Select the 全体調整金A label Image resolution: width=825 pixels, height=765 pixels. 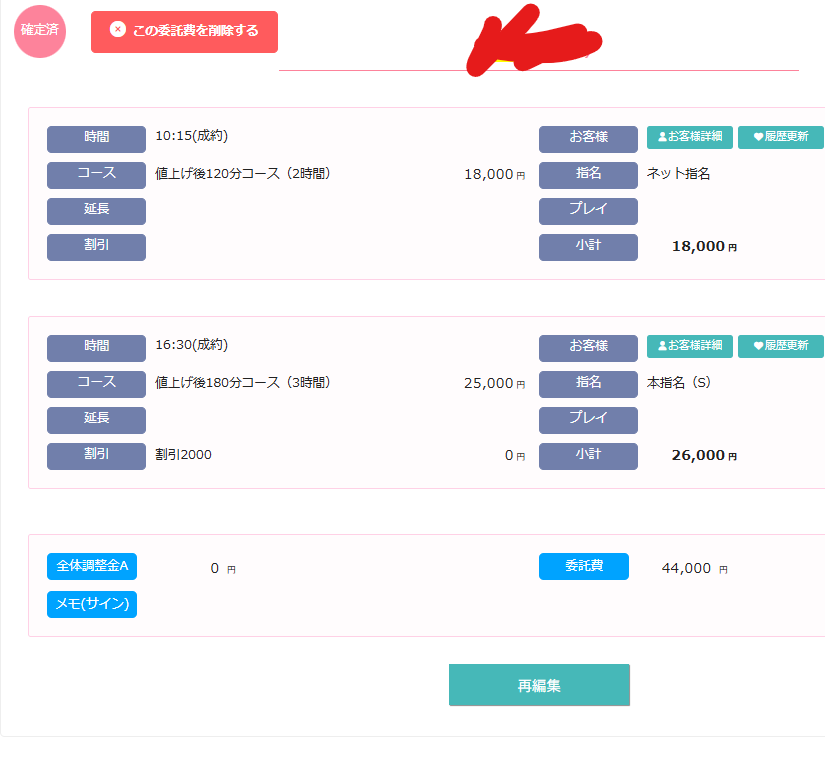[x=92, y=566]
